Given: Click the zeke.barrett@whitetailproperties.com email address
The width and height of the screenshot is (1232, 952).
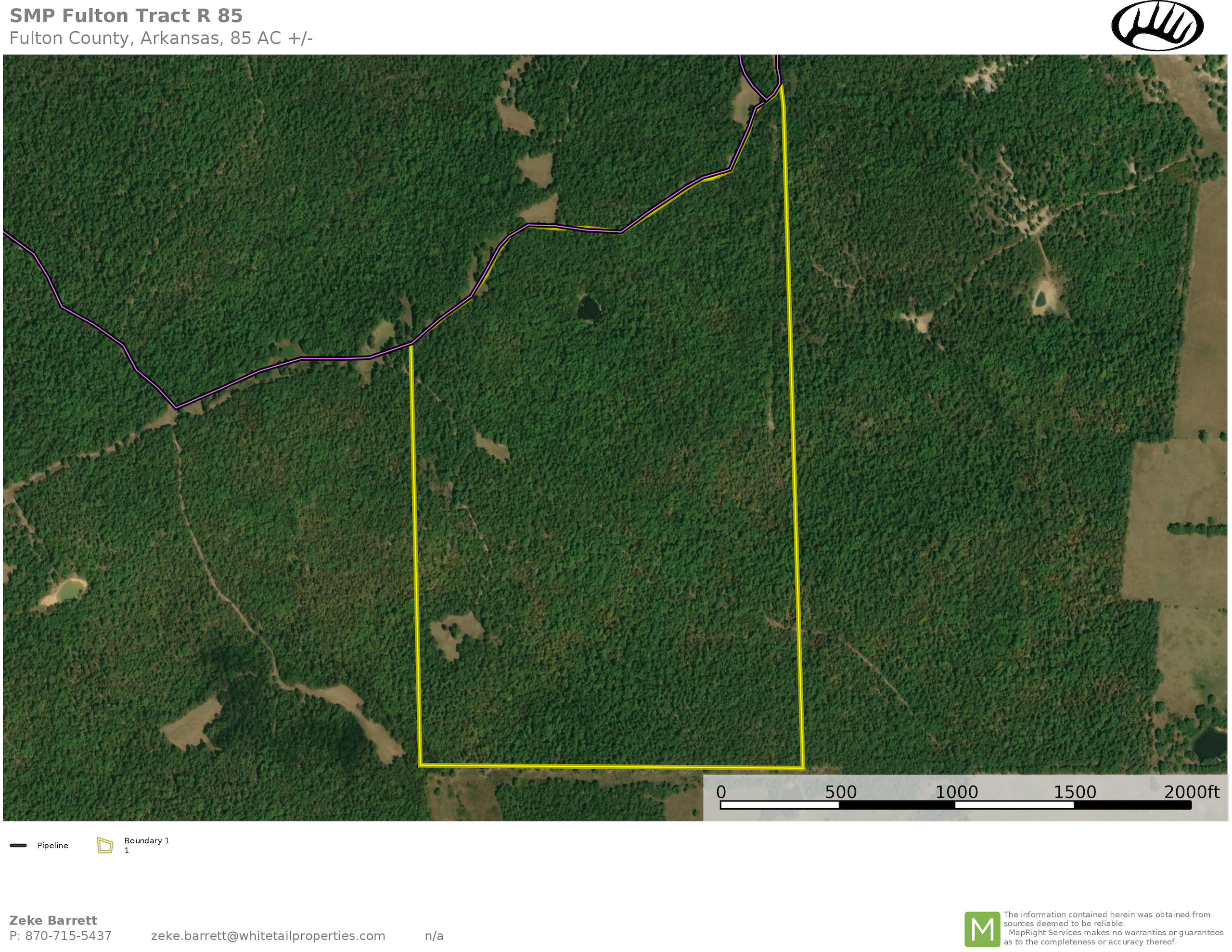Looking at the screenshot, I should 268,936.
